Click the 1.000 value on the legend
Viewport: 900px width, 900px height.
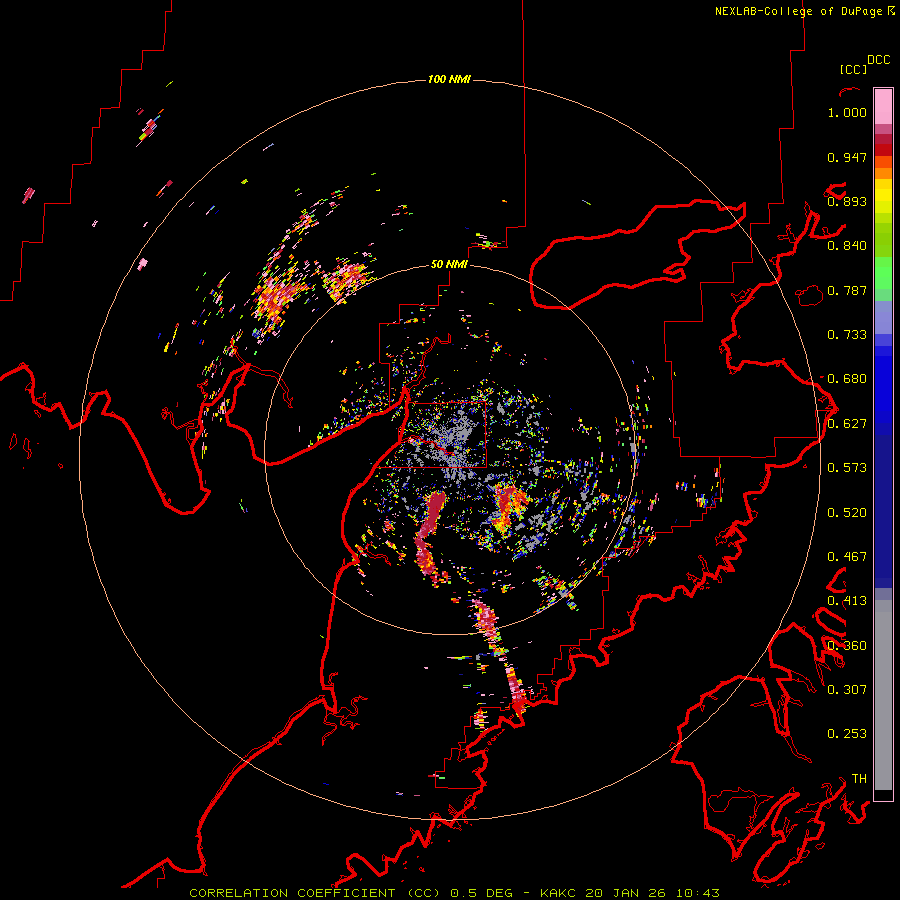[x=847, y=112]
